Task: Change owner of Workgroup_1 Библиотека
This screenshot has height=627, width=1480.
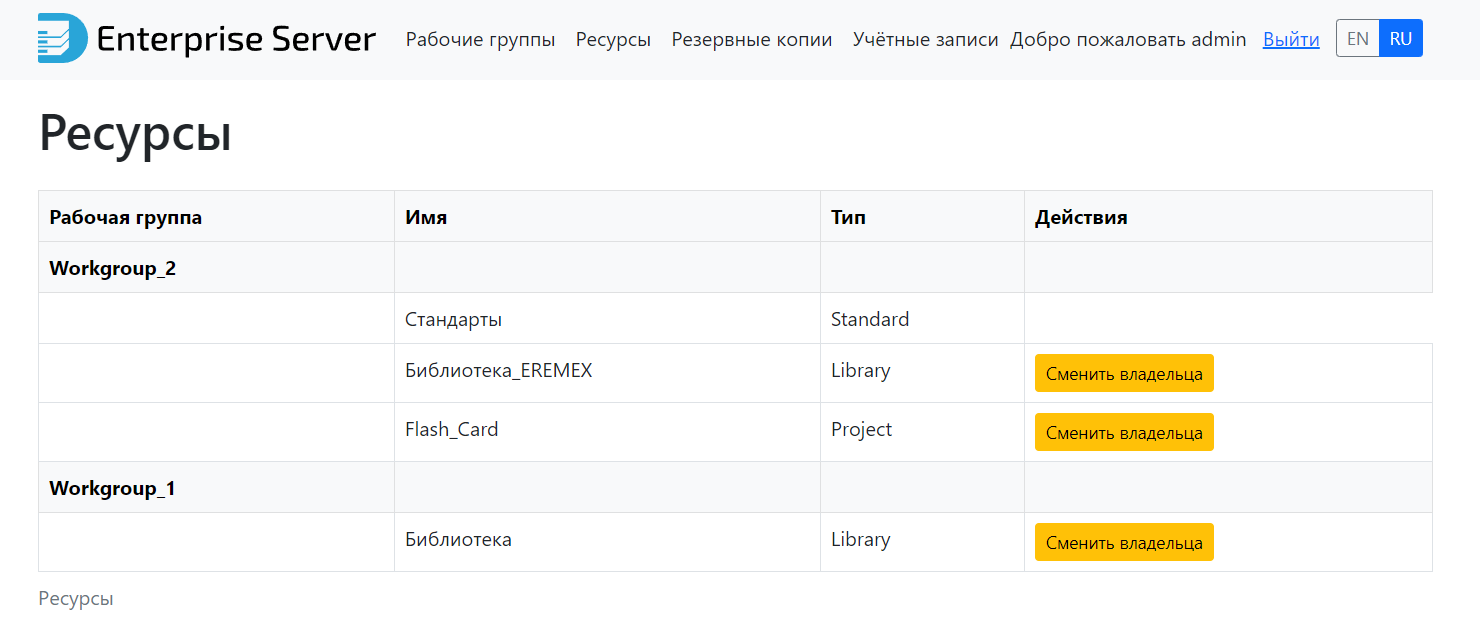Action: coord(1124,543)
